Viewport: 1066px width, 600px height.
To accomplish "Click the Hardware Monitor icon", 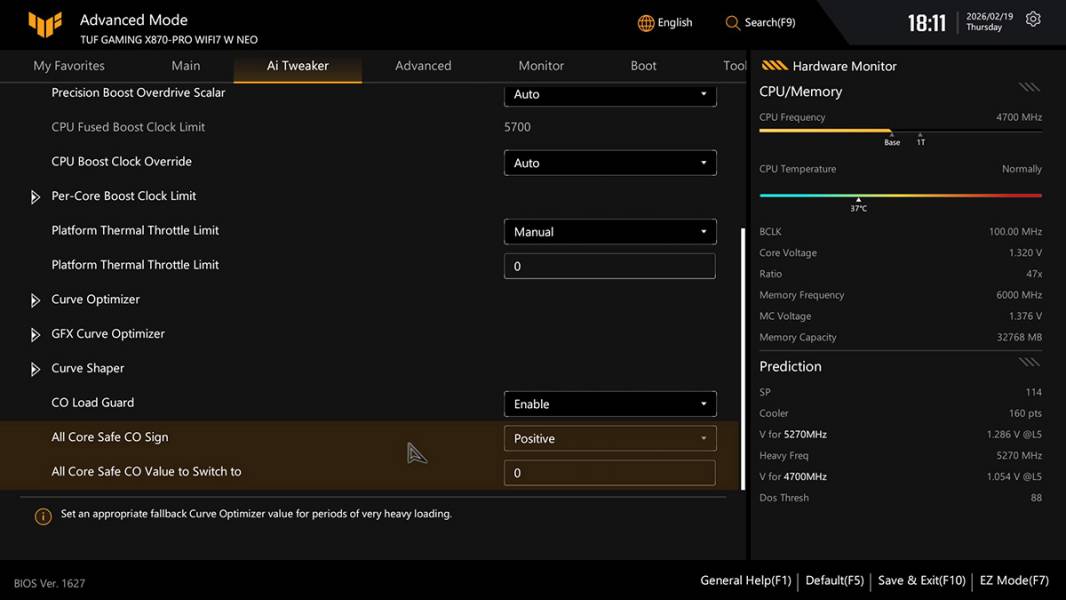I will 774,66.
